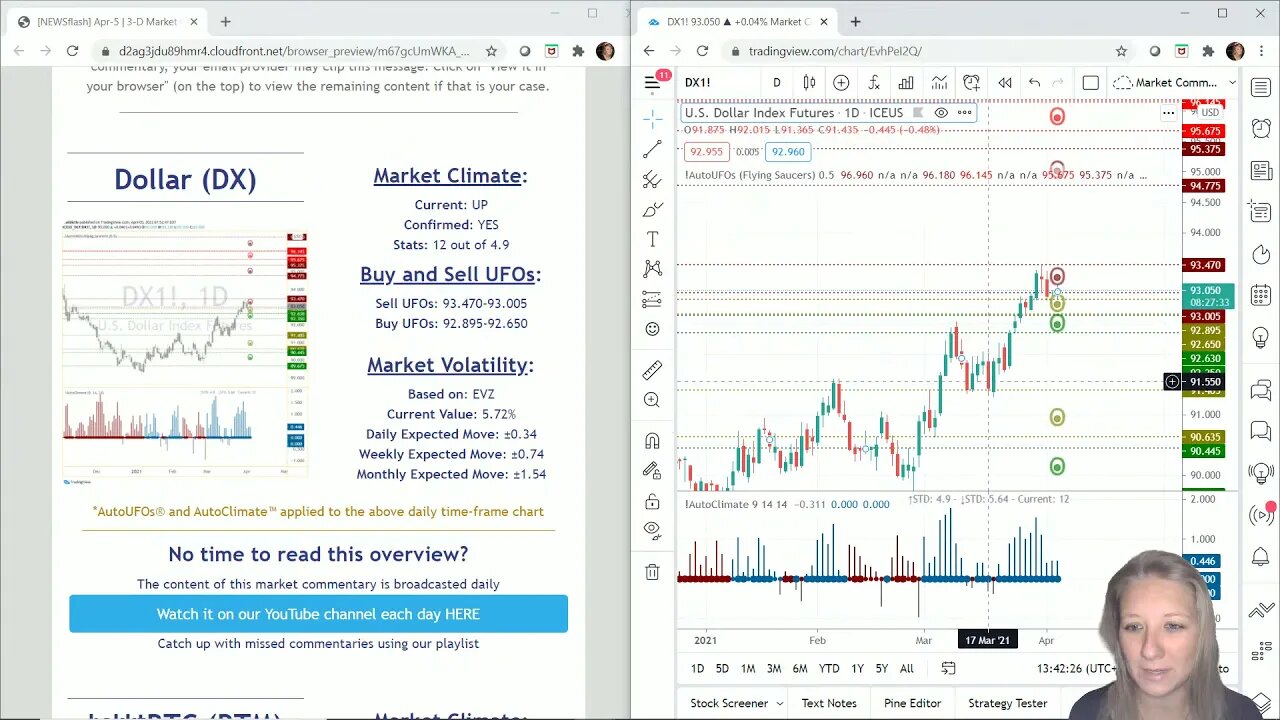Image resolution: width=1280 pixels, height=720 pixels.
Task: Select the Pitchfork drawing tool
Action: [x=652, y=180]
